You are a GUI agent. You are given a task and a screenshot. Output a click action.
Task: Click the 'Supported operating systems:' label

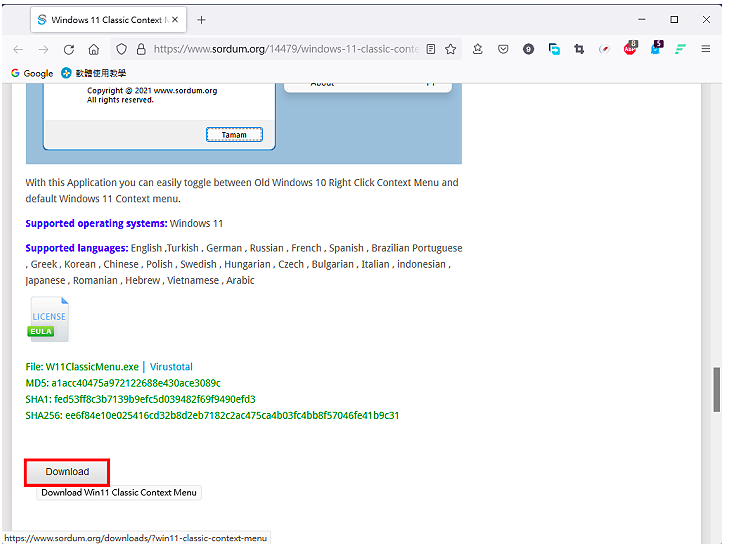pos(96,223)
